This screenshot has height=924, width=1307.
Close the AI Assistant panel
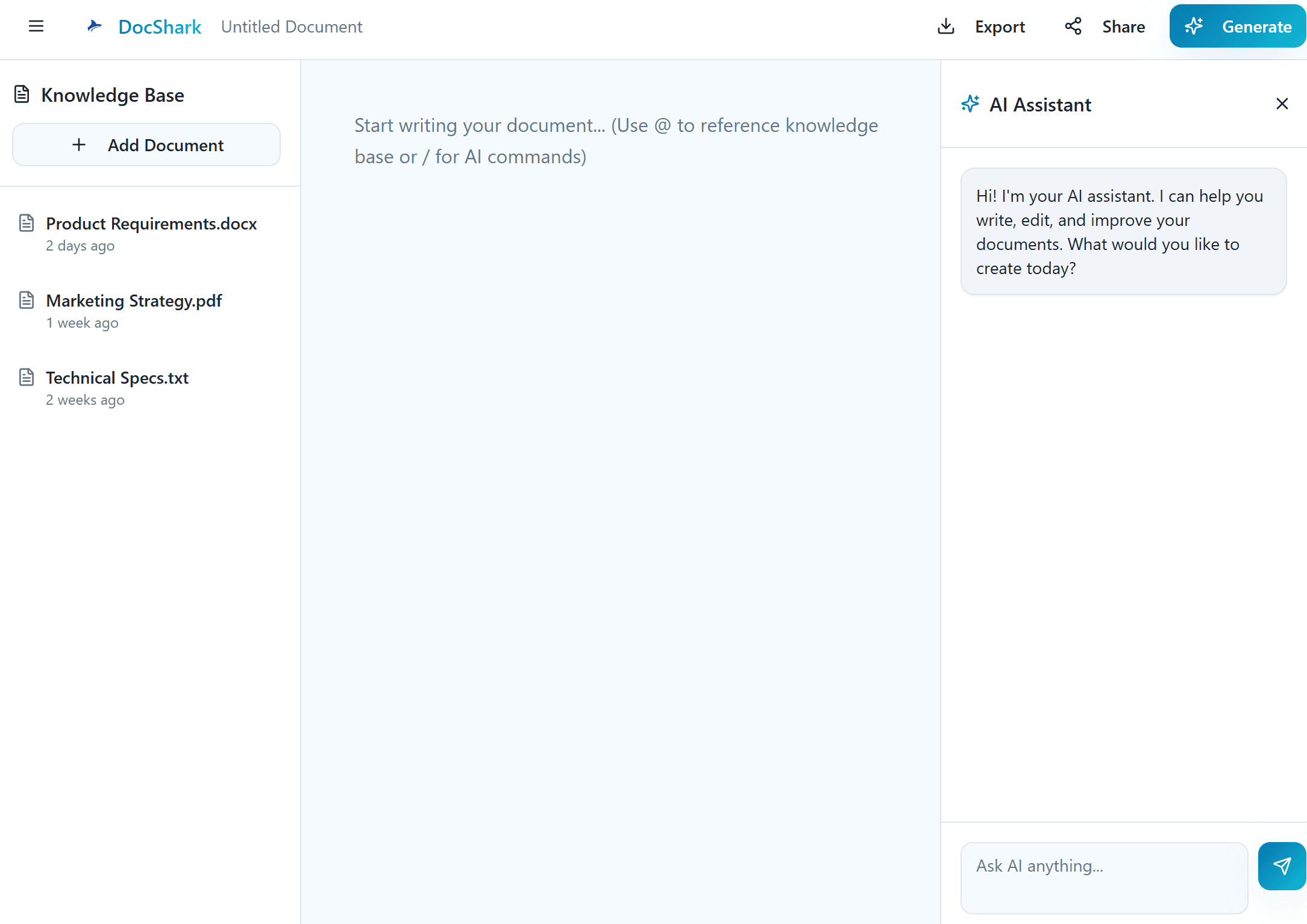[x=1282, y=104]
